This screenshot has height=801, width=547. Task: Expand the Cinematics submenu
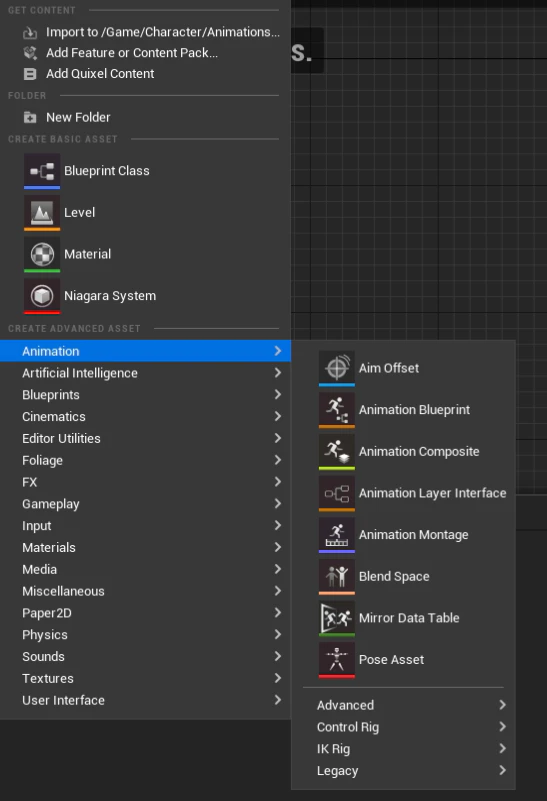[x=146, y=417]
